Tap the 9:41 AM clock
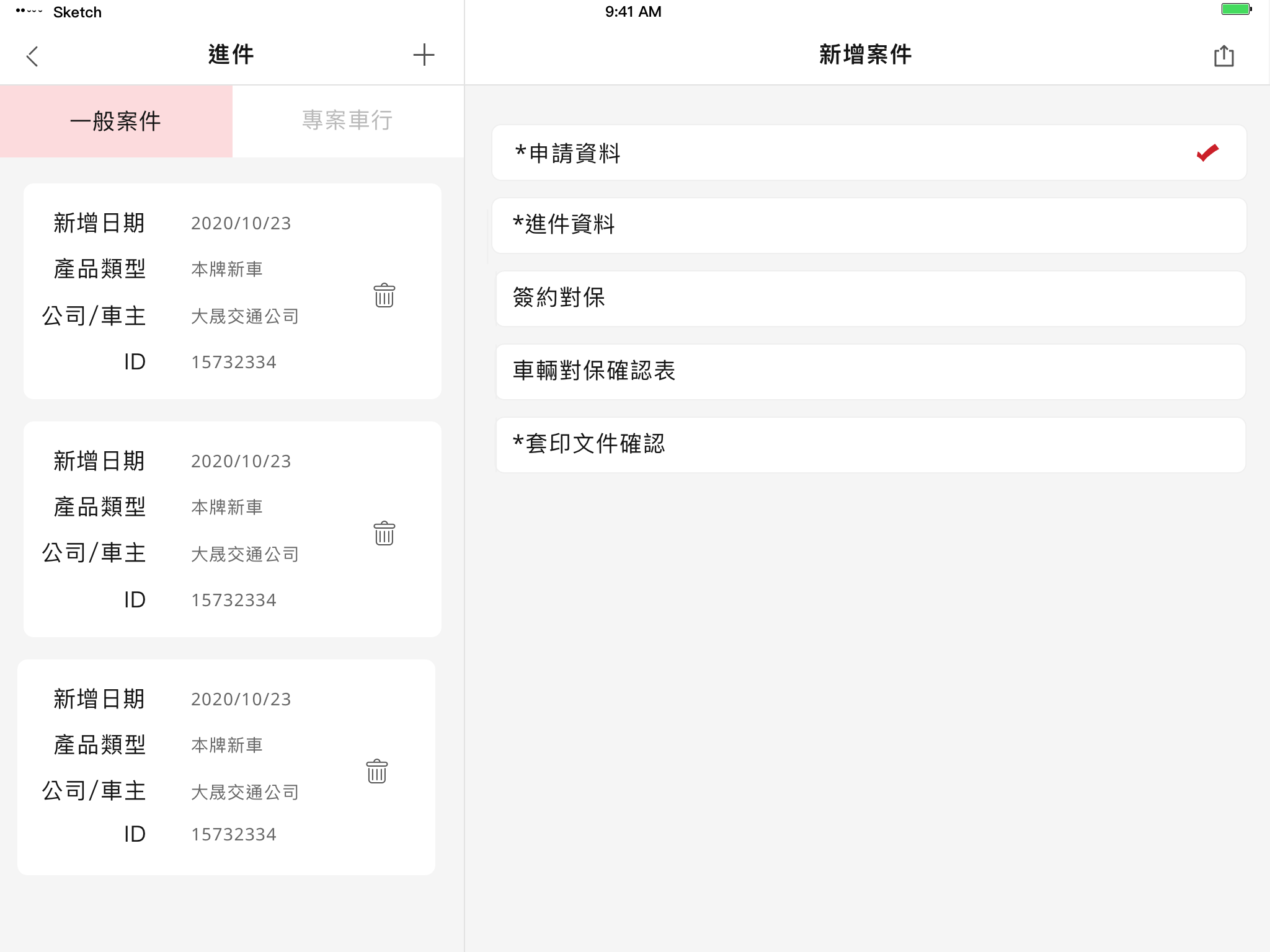The height and width of the screenshot is (952, 1270). click(633, 12)
